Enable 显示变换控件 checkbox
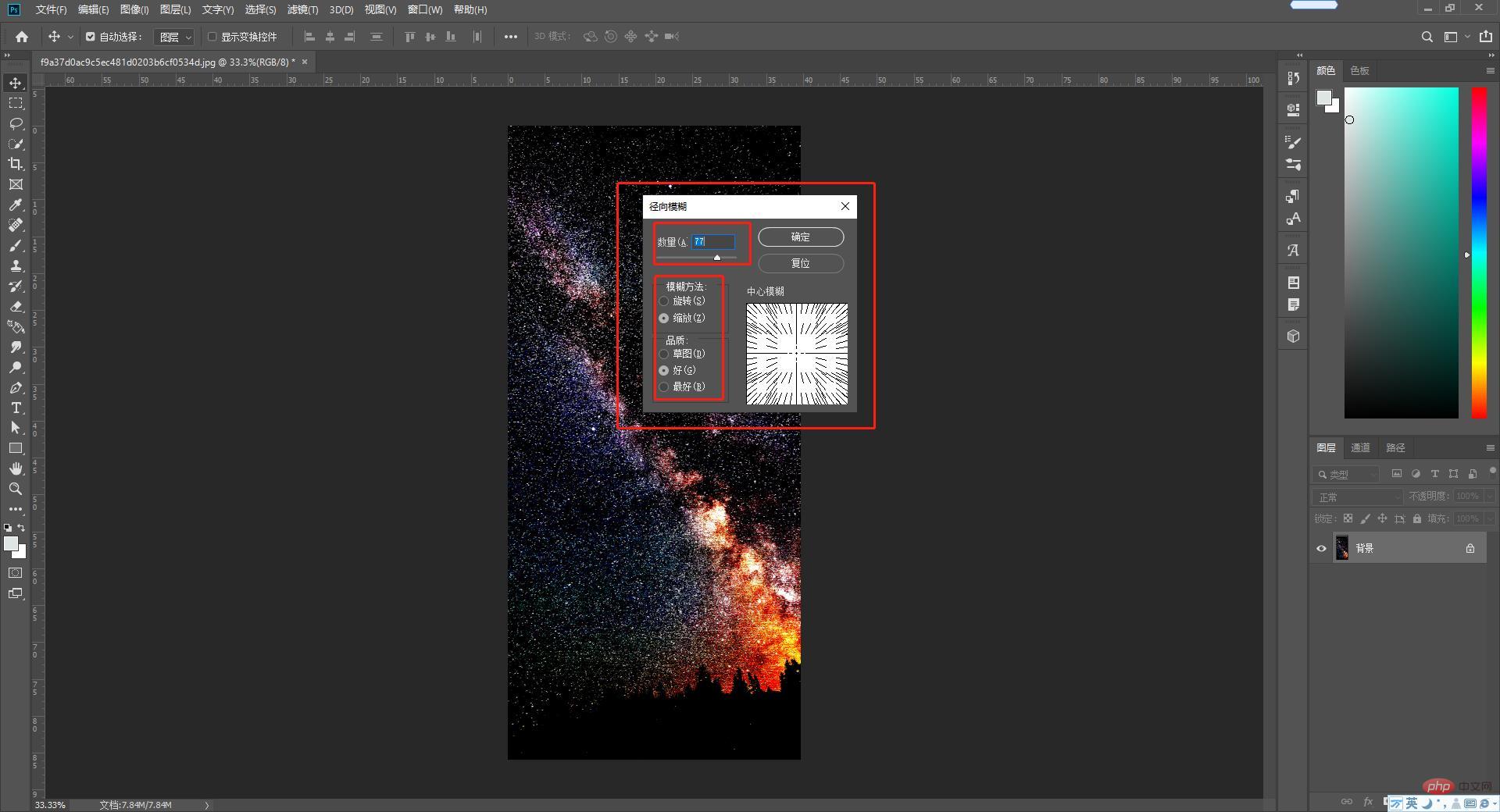Viewport: 1500px width, 812px height. [212, 37]
